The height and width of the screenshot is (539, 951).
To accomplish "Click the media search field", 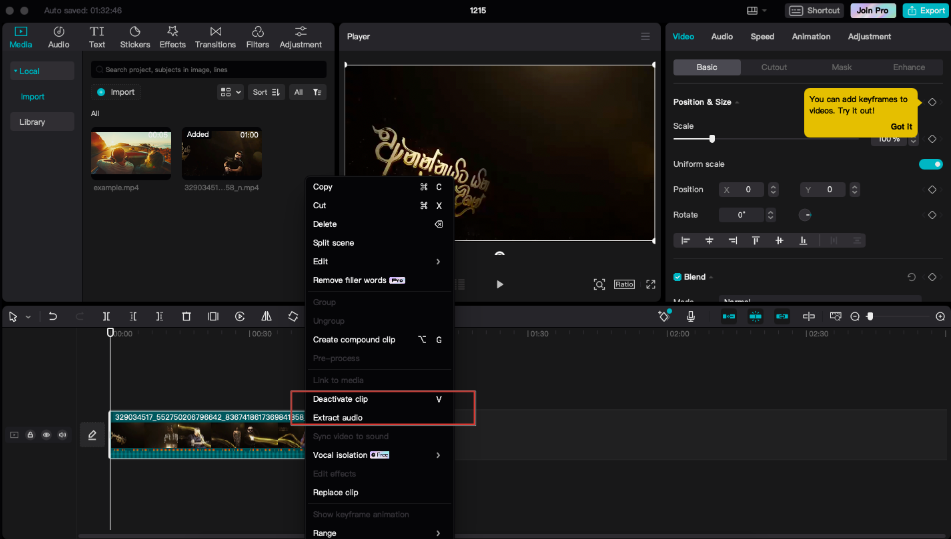I will click(x=209, y=70).
